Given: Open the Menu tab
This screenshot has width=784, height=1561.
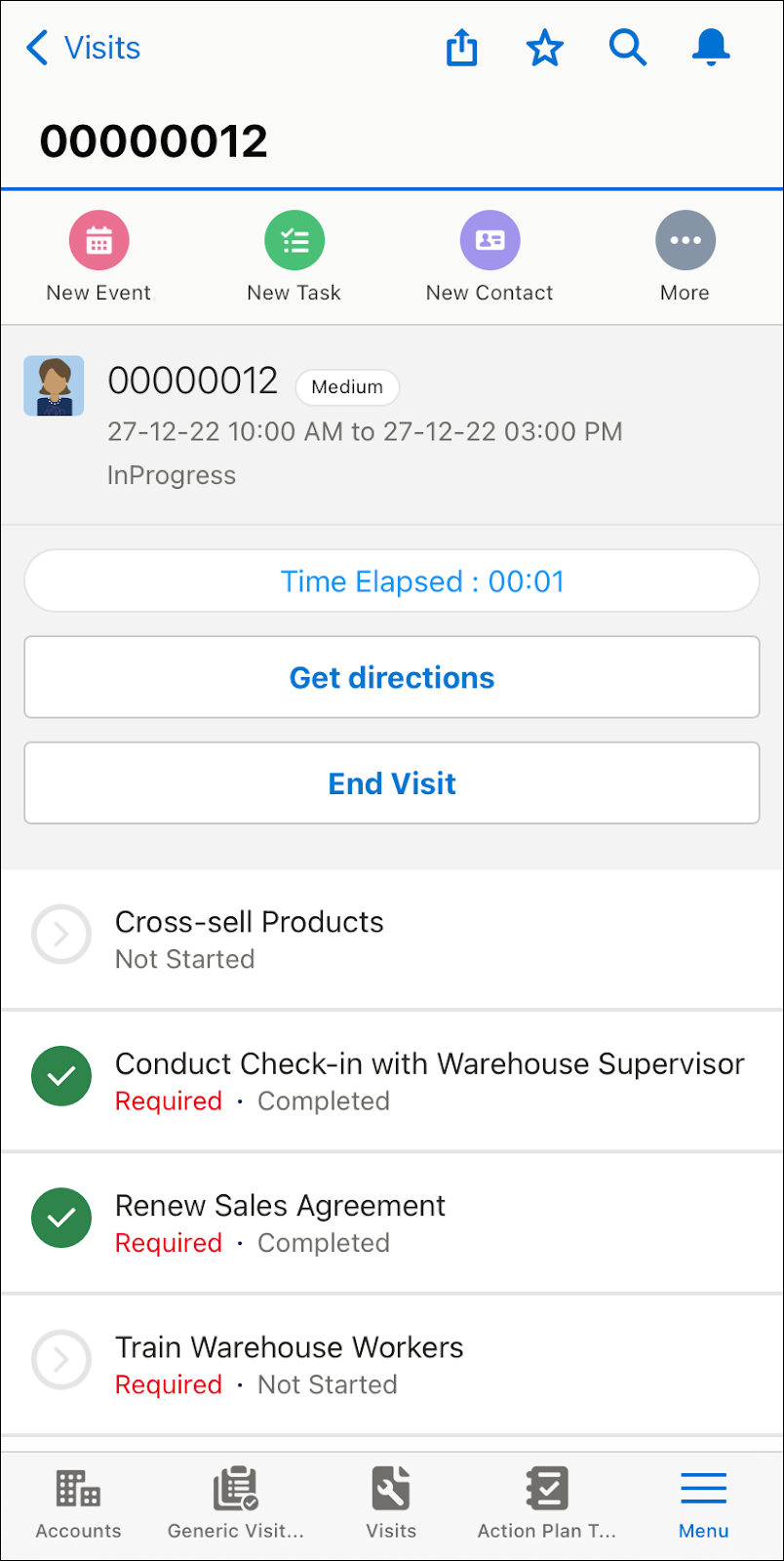Looking at the screenshot, I should click(704, 1504).
